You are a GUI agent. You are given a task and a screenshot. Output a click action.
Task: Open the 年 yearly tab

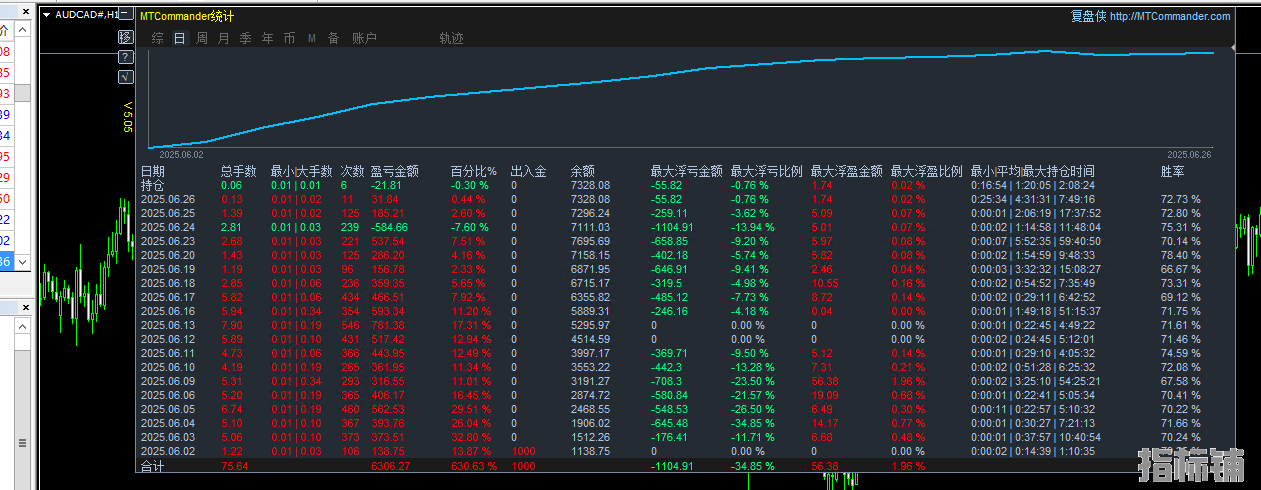267,38
